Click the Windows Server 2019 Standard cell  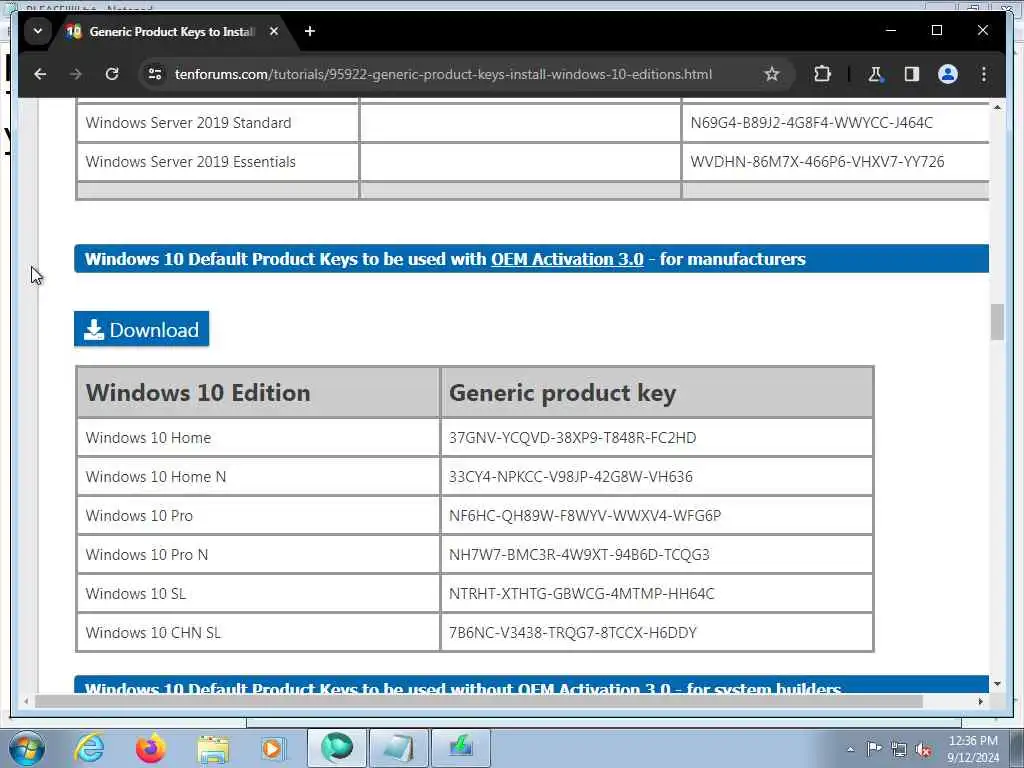[217, 123]
